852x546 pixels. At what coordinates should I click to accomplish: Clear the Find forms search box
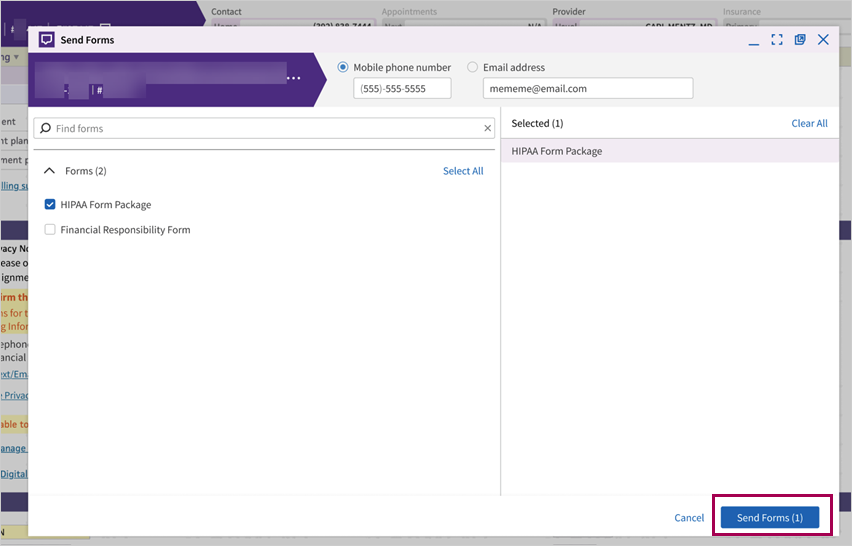click(488, 129)
